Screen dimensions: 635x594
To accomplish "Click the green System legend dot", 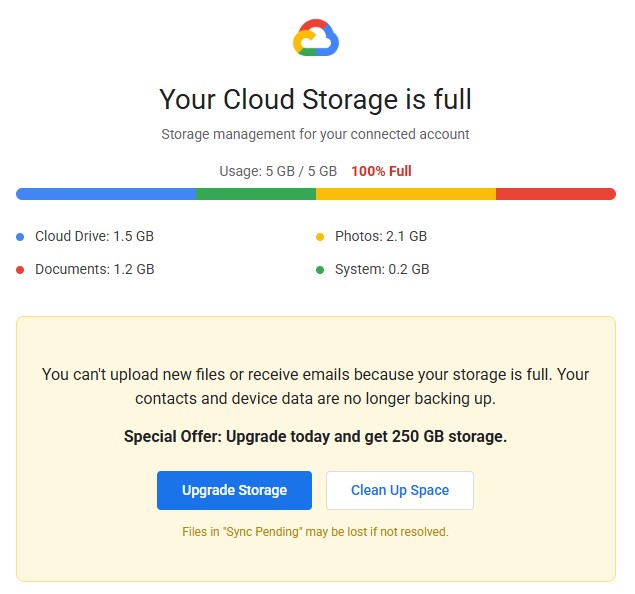I will click(x=320, y=270).
